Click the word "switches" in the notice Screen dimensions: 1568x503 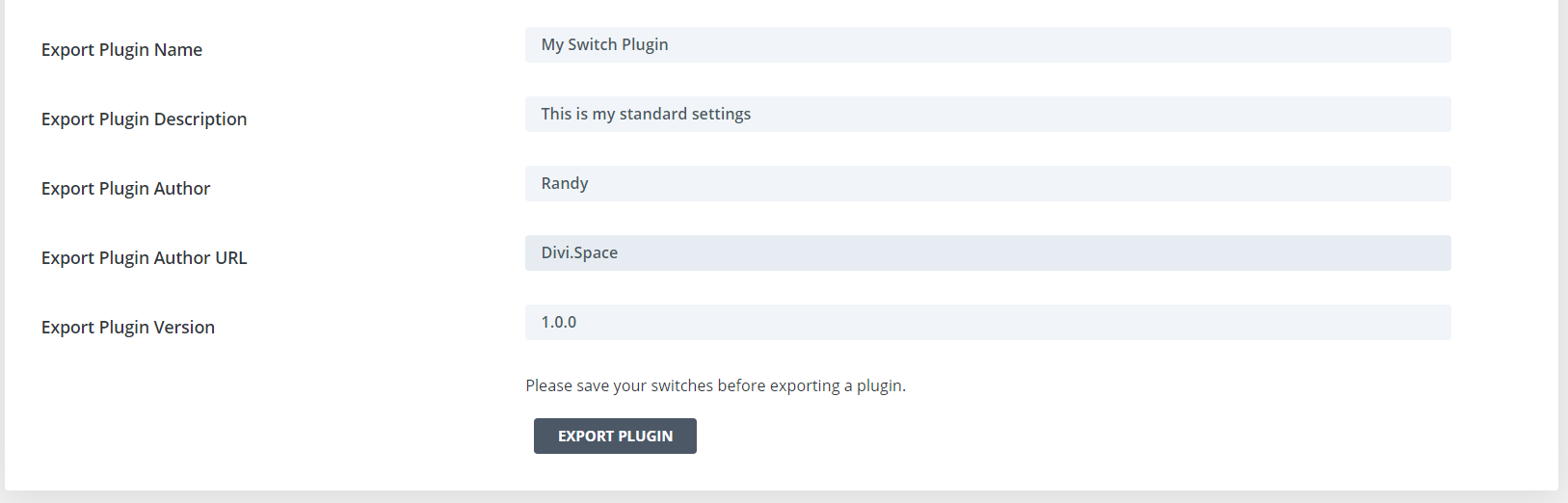pos(681,385)
